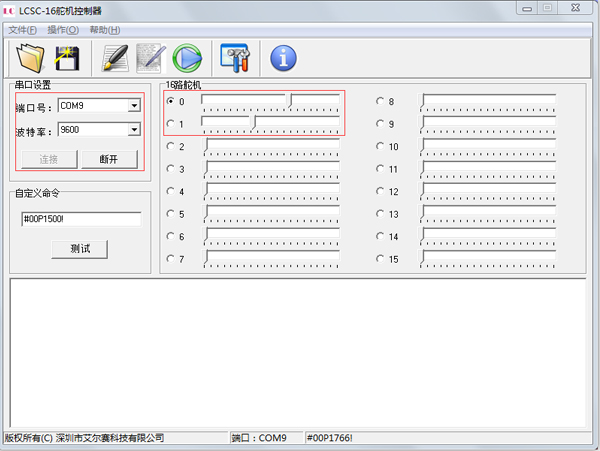Expand the 波特率 9600 dropdown arrow

click(x=134, y=130)
